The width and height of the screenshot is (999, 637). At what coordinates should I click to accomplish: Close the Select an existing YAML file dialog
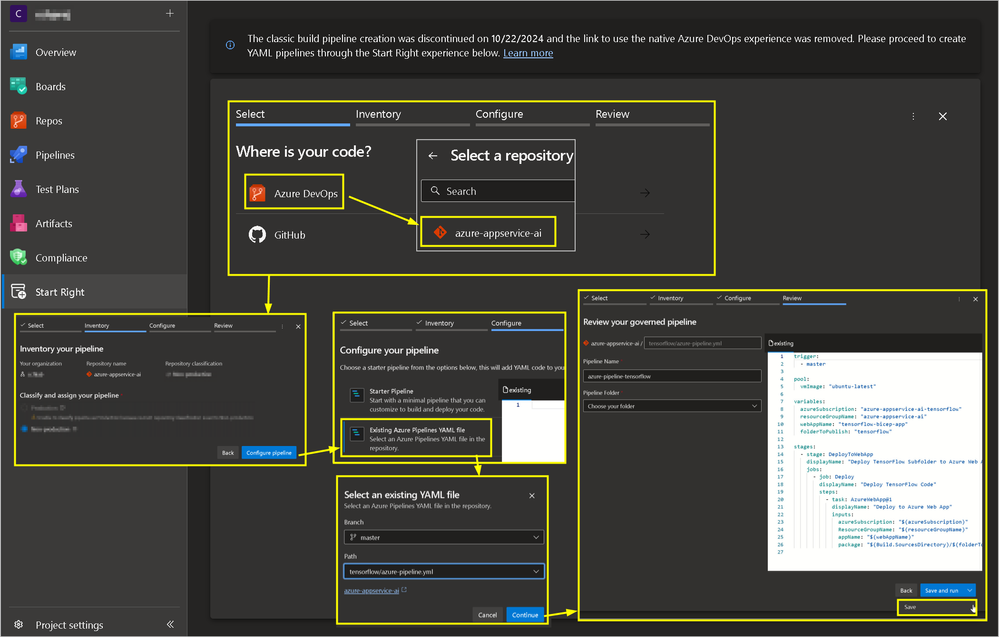[532, 496]
